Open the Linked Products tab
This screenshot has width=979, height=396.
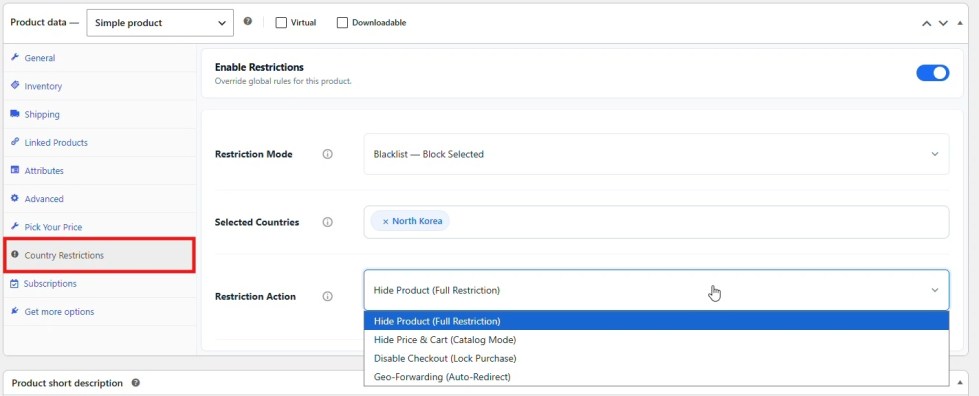click(x=100, y=142)
